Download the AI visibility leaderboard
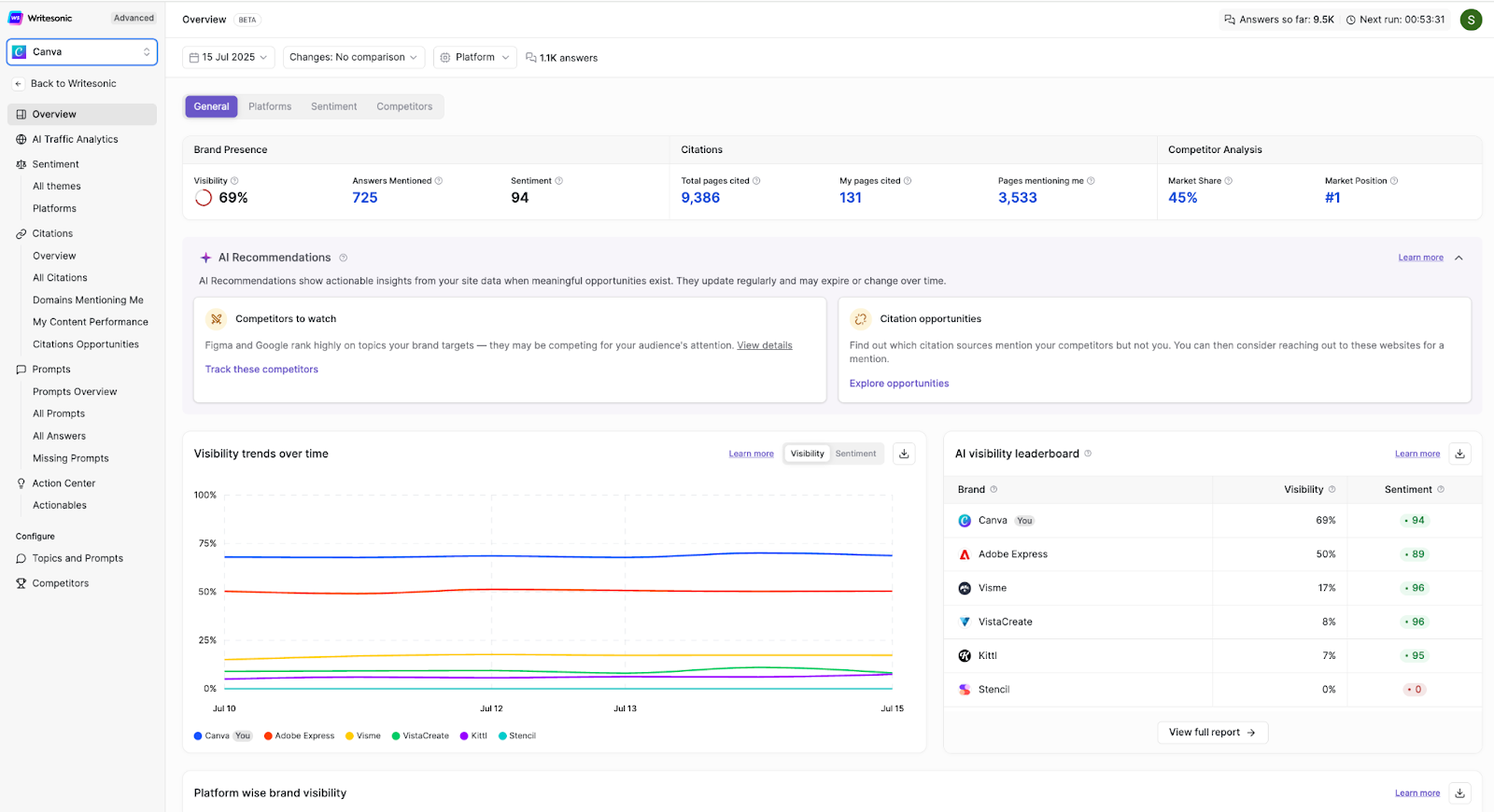 1459,454
